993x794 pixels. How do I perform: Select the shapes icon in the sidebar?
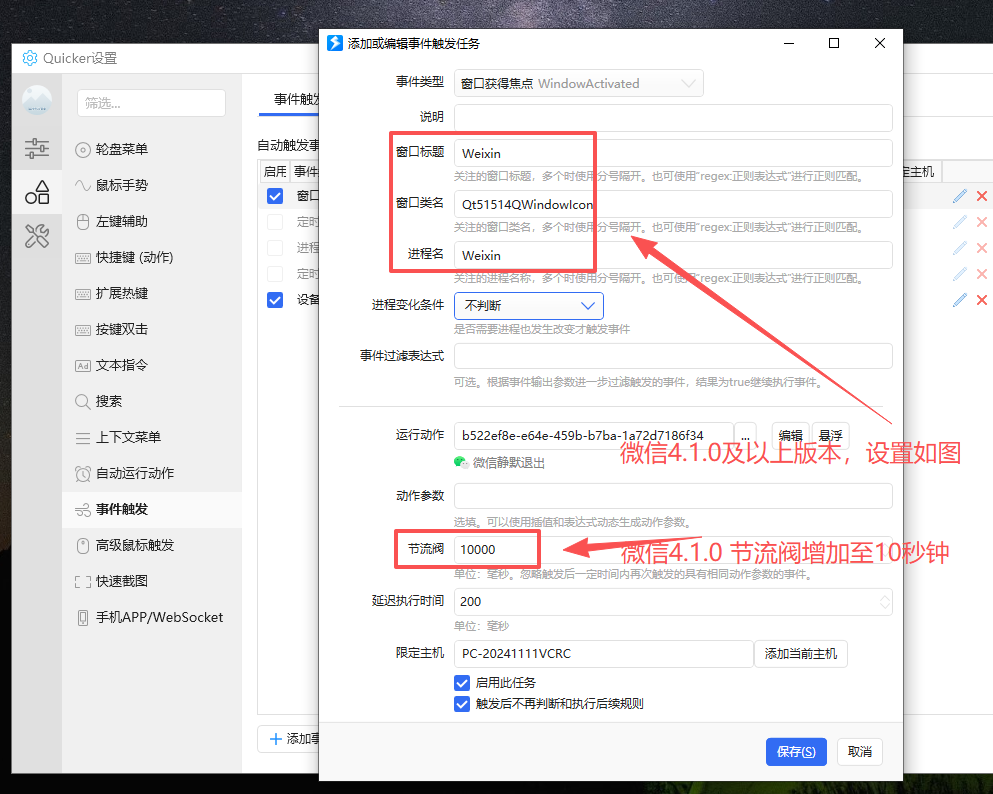[37, 192]
